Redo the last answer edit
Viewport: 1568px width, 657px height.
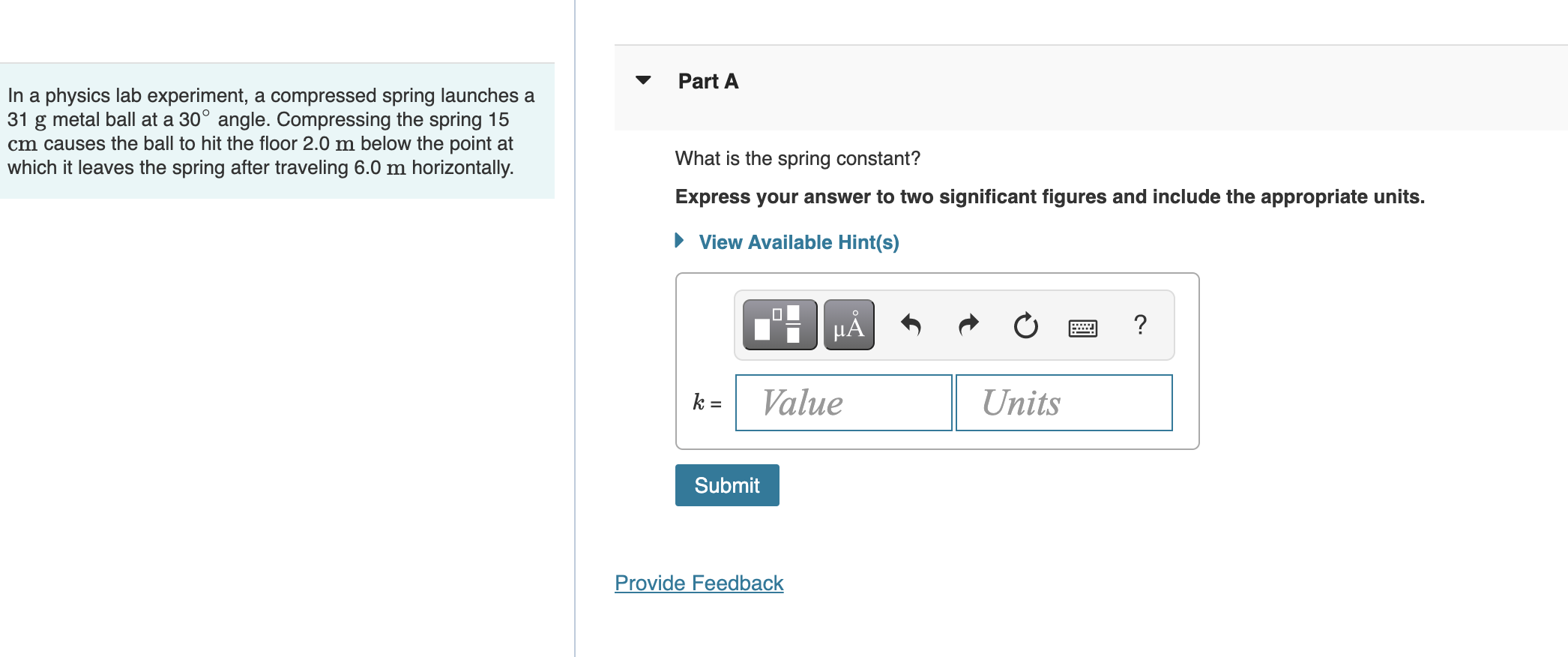click(x=968, y=325)
